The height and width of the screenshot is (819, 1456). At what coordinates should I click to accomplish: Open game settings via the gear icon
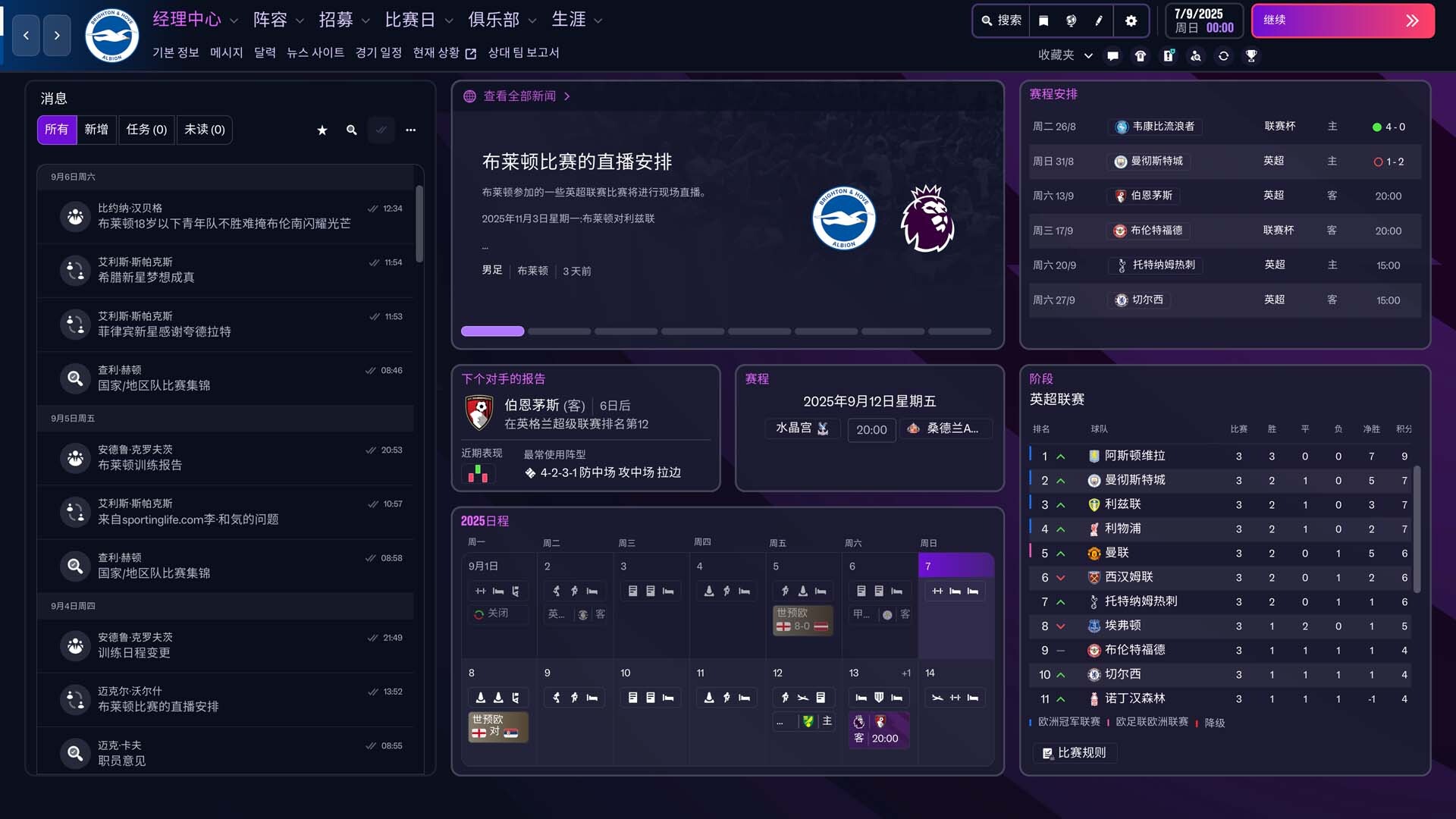coord(1131,20)
